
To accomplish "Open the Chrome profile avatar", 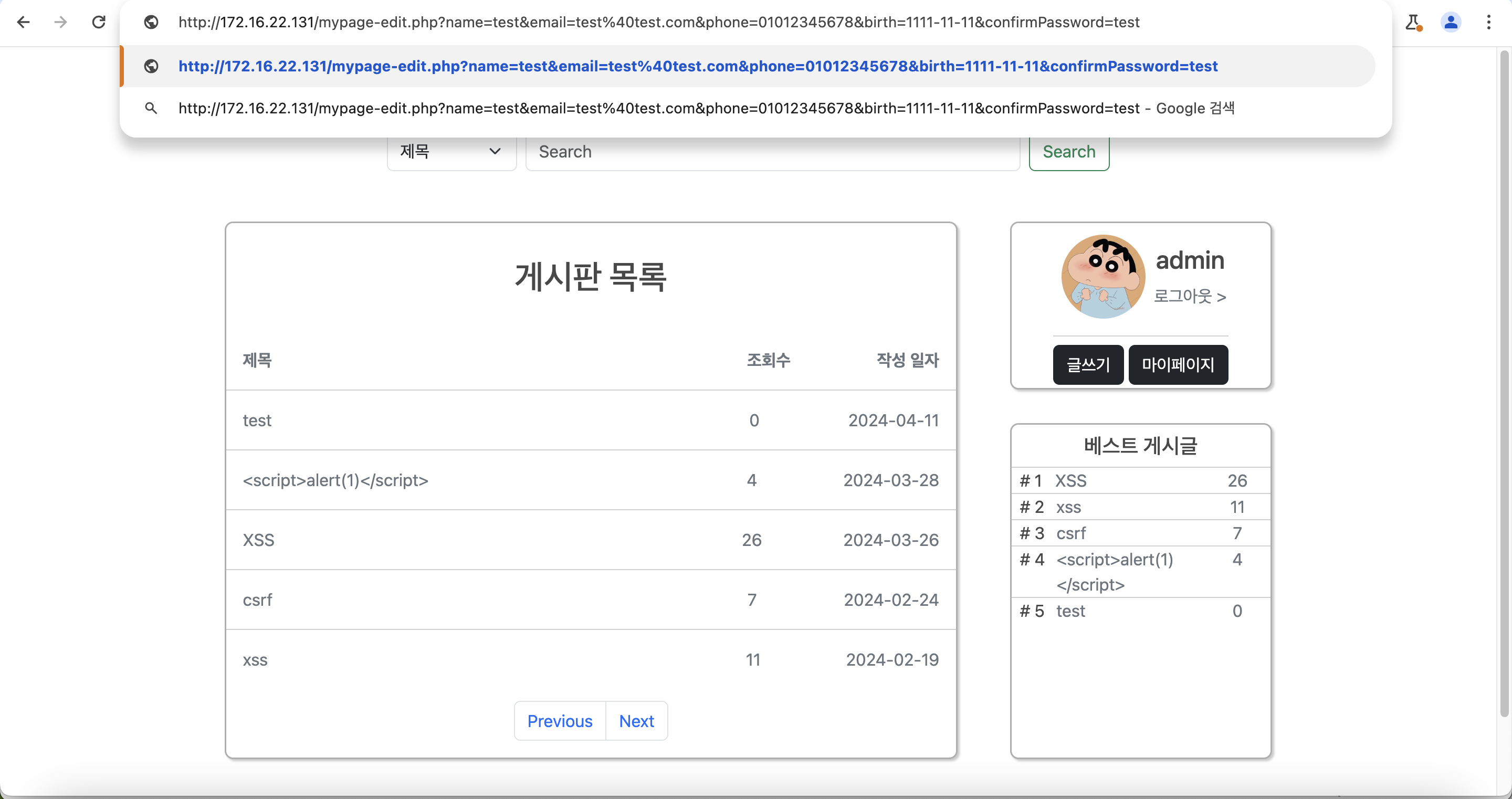I will click(1451, 22).
